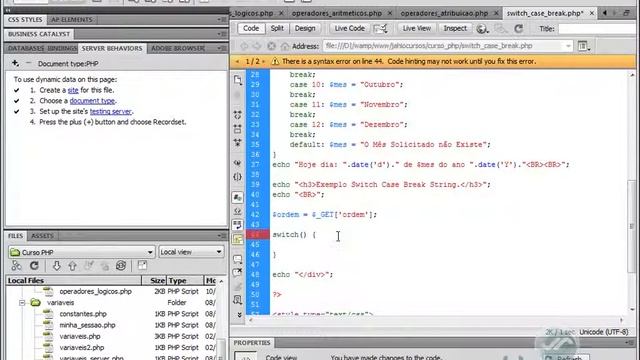Screen dimensions: 640x360
Task: Sort files by Size column header
Action: [154, 280]
